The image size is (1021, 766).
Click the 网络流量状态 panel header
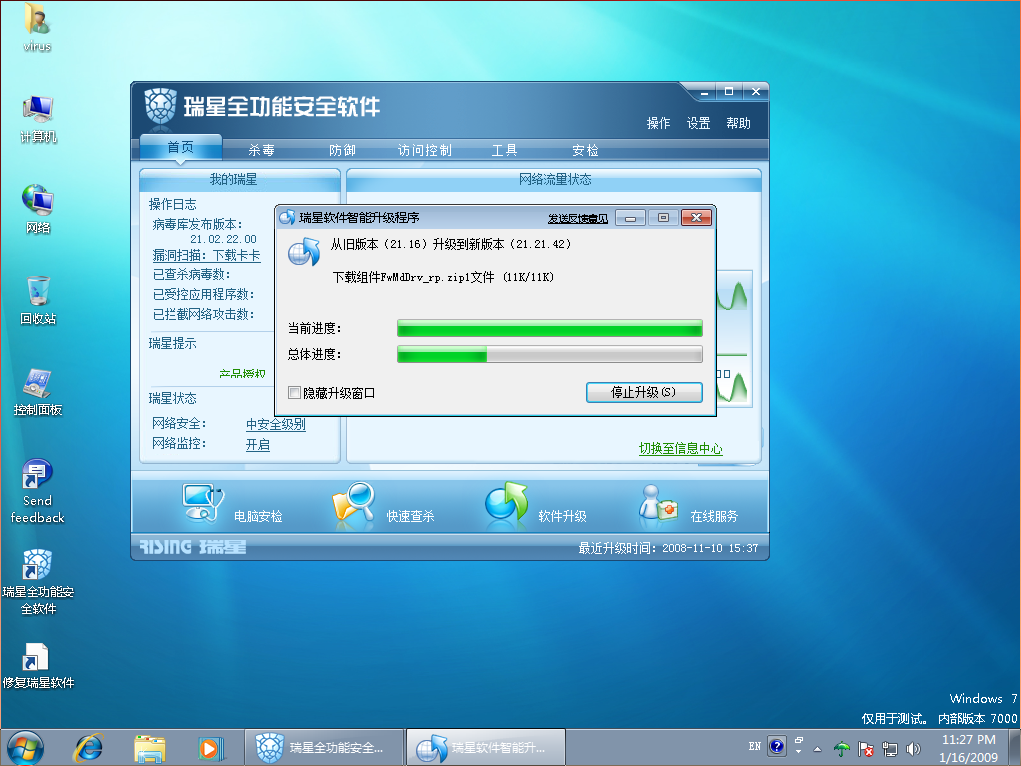555,180
